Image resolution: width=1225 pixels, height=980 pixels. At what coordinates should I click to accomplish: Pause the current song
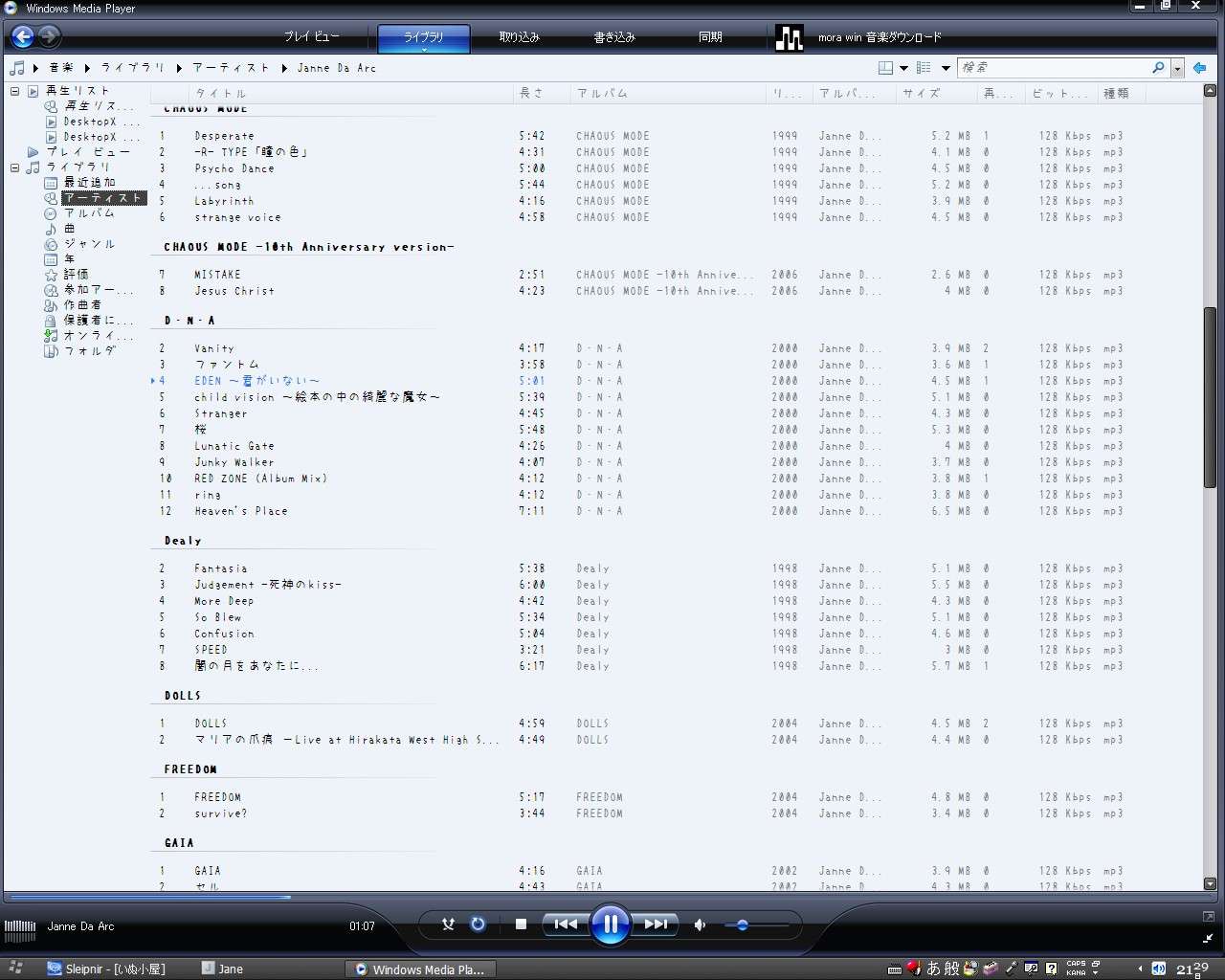click(x=610, y=924)
